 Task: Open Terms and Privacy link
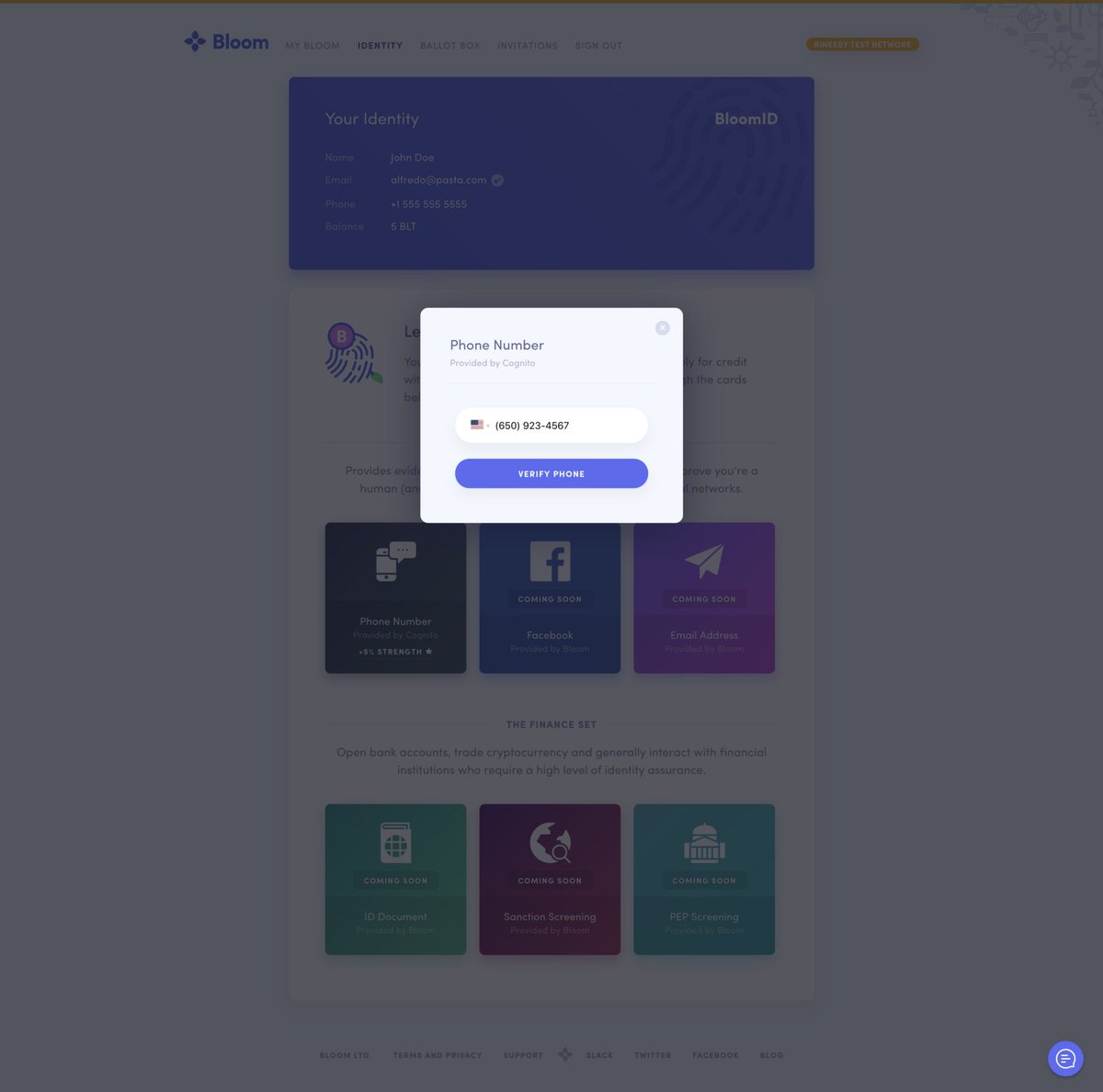tap(438, 1055)
